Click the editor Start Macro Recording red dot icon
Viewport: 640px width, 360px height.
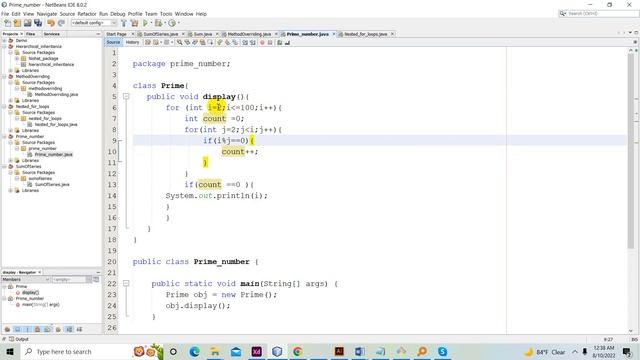pyautogui.click(x=262, y=42)
